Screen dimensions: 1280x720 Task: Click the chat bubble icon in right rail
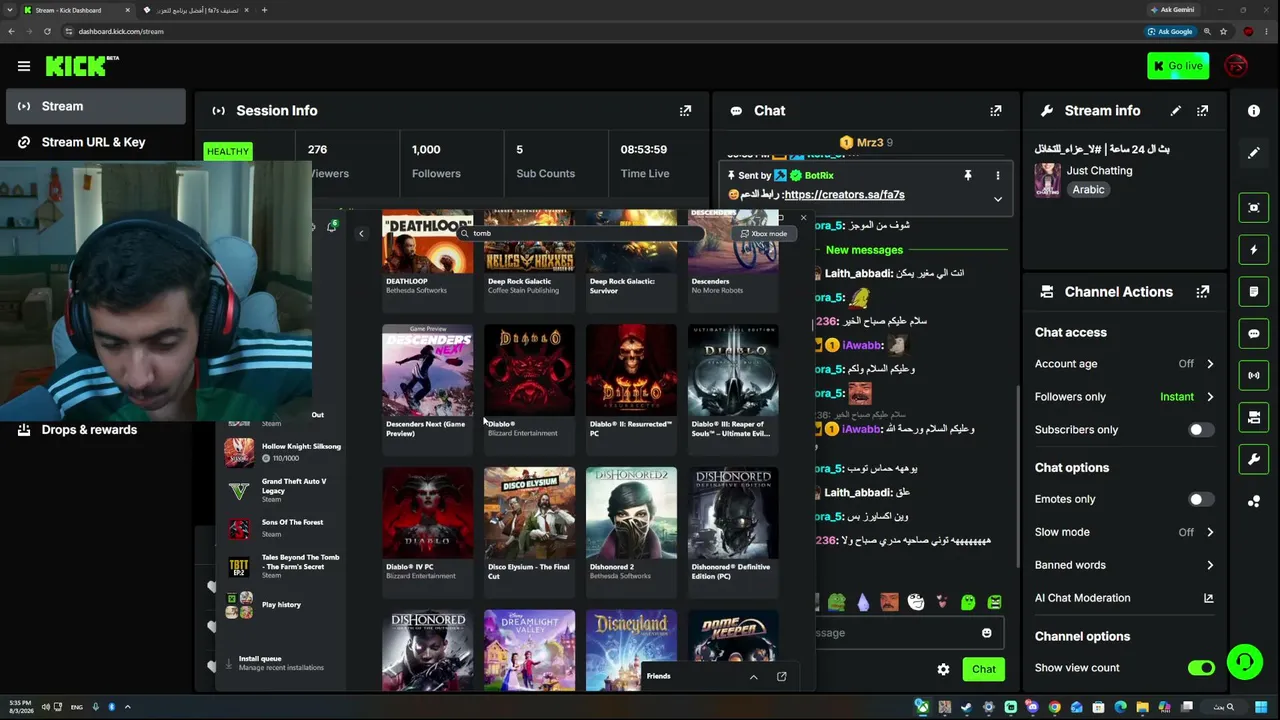click(x=1254, y=334)
